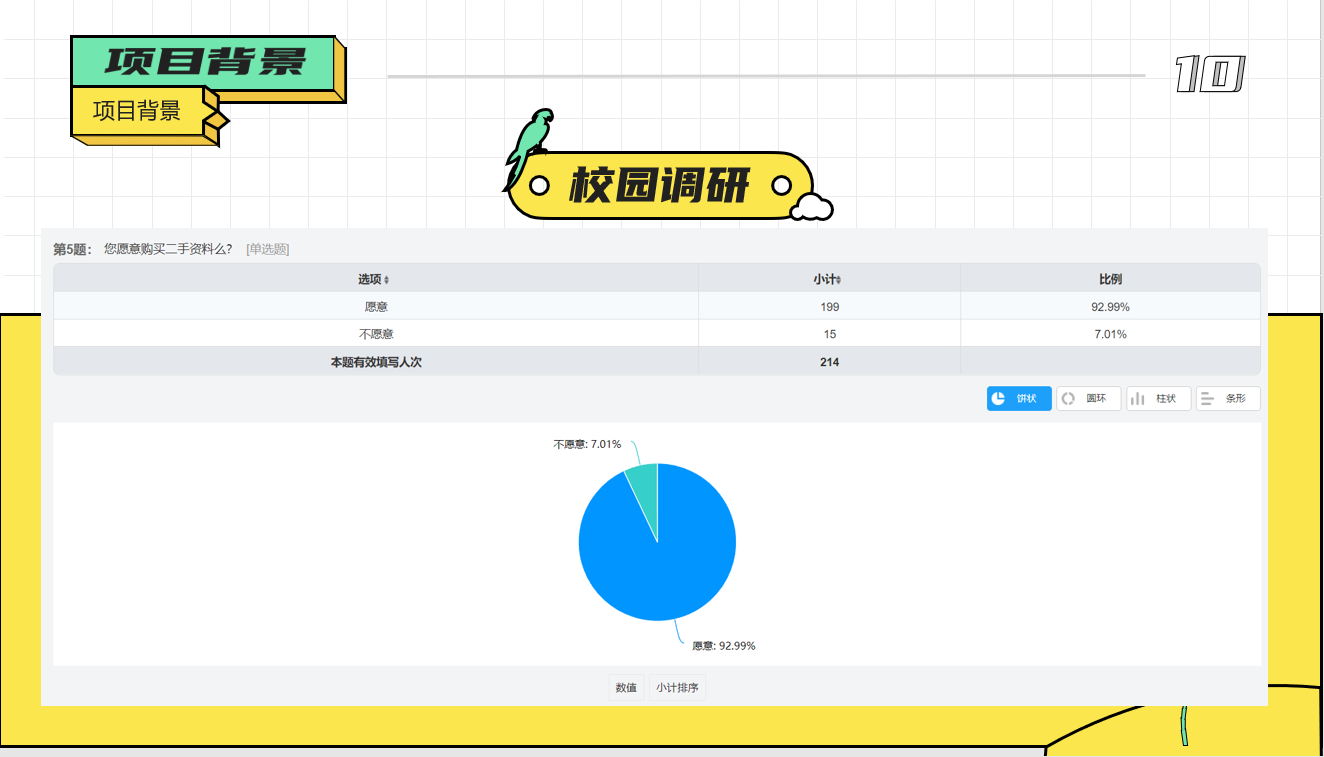Click the white cloud icon beside 校园调研
1324x757 pixels.
click(811, 207)
